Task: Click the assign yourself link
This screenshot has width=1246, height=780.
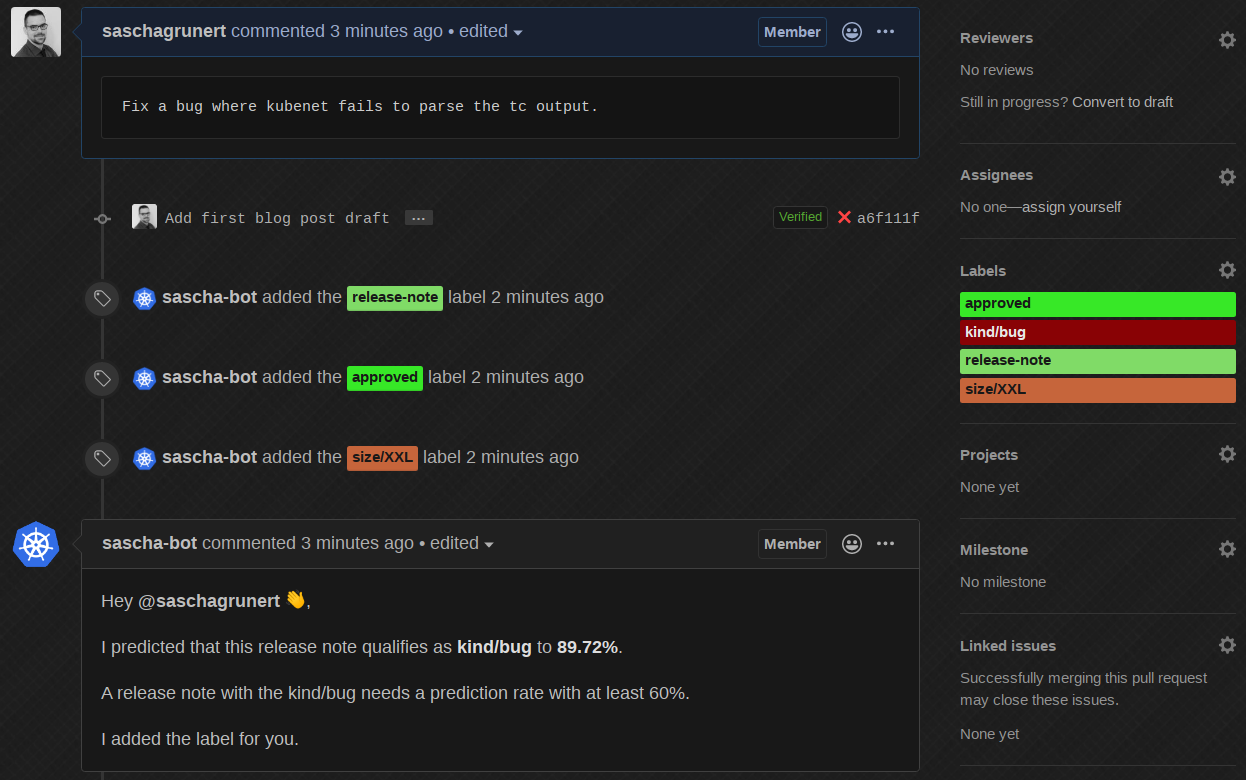Action: [1072, 207]
